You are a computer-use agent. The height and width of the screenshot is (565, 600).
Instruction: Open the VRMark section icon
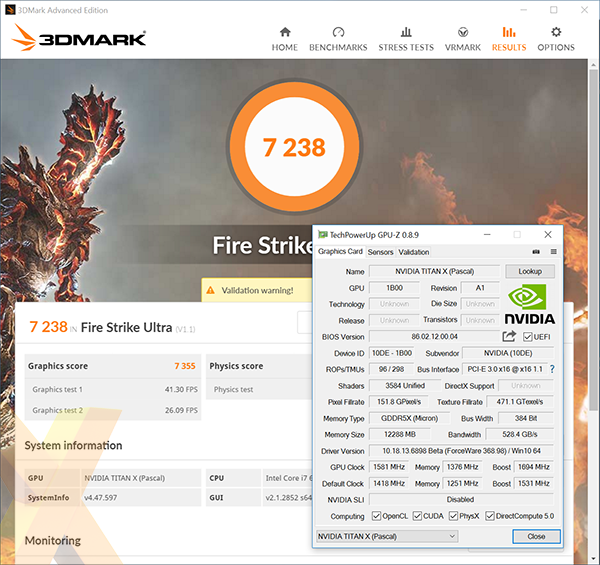click(x=463, y=32)
